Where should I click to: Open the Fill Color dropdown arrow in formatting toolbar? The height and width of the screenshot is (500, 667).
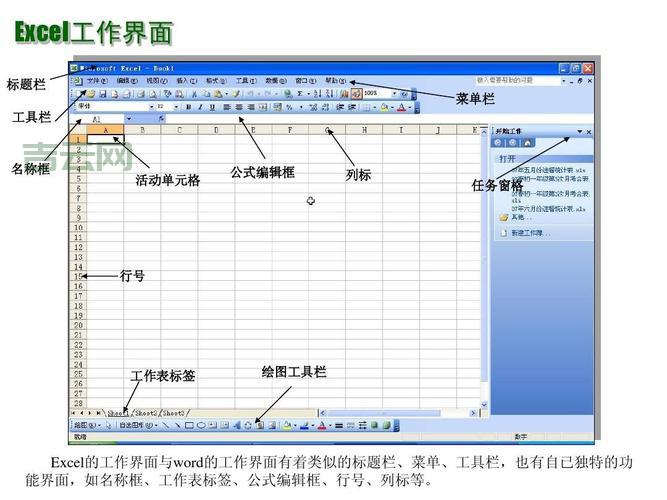pyautogui.click(x=392, y=107)
